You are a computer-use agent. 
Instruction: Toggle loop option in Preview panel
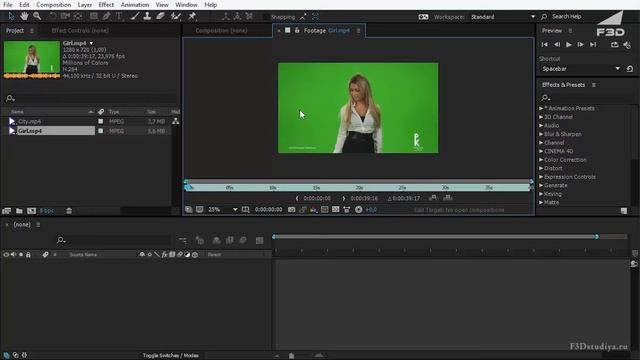[x=615, y=44]
